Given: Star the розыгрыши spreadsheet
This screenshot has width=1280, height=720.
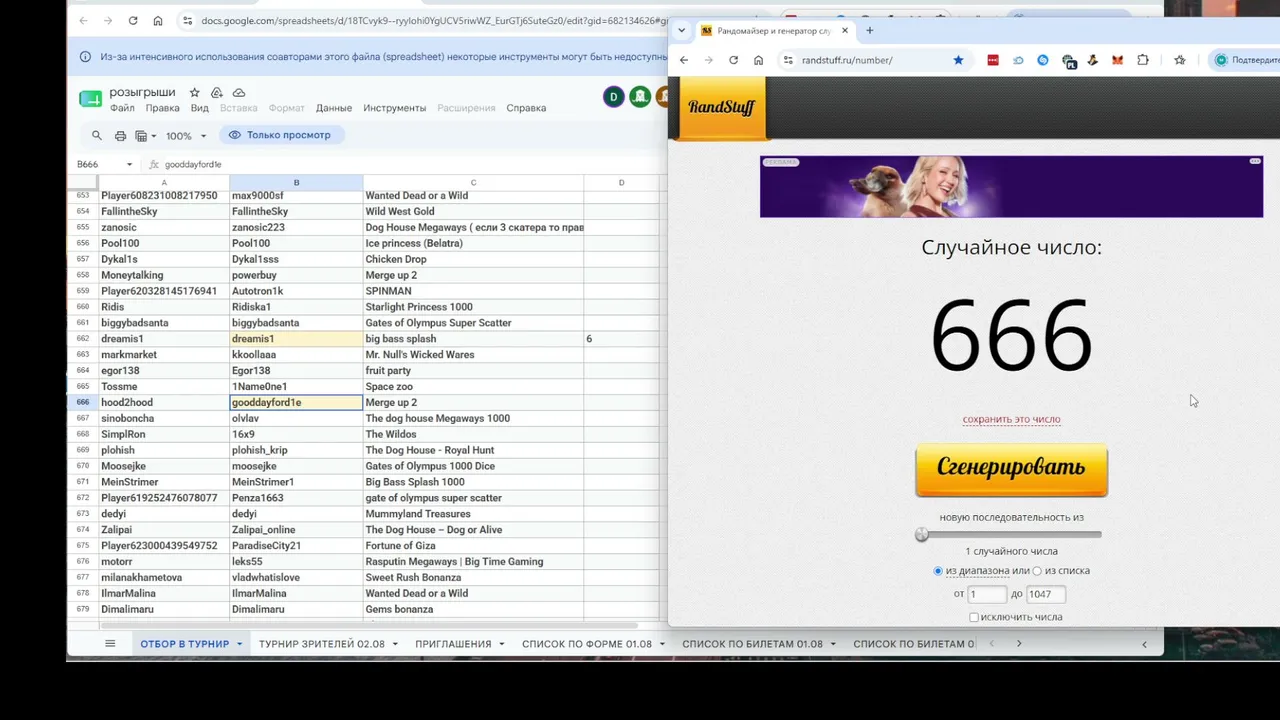Looking at the screenshot, I should [x=195, y=92].
